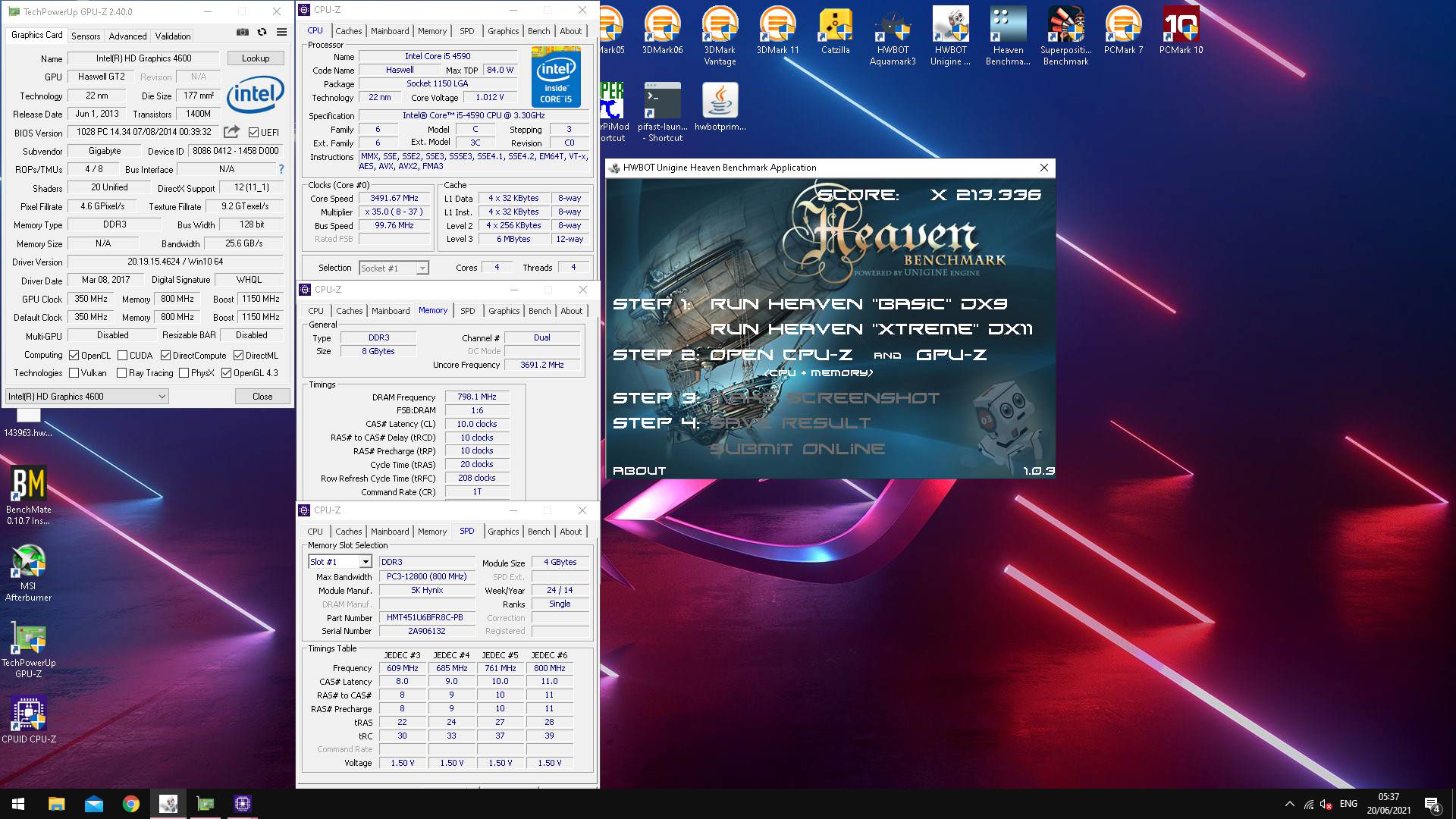Open pifast launcher shortcut icon
The image size is (1456, 819).
662,112
